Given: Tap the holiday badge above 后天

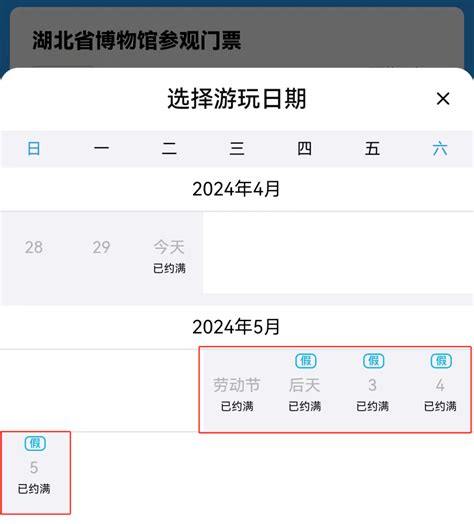Looking at the screenshot, I should (x=306, y=361).
